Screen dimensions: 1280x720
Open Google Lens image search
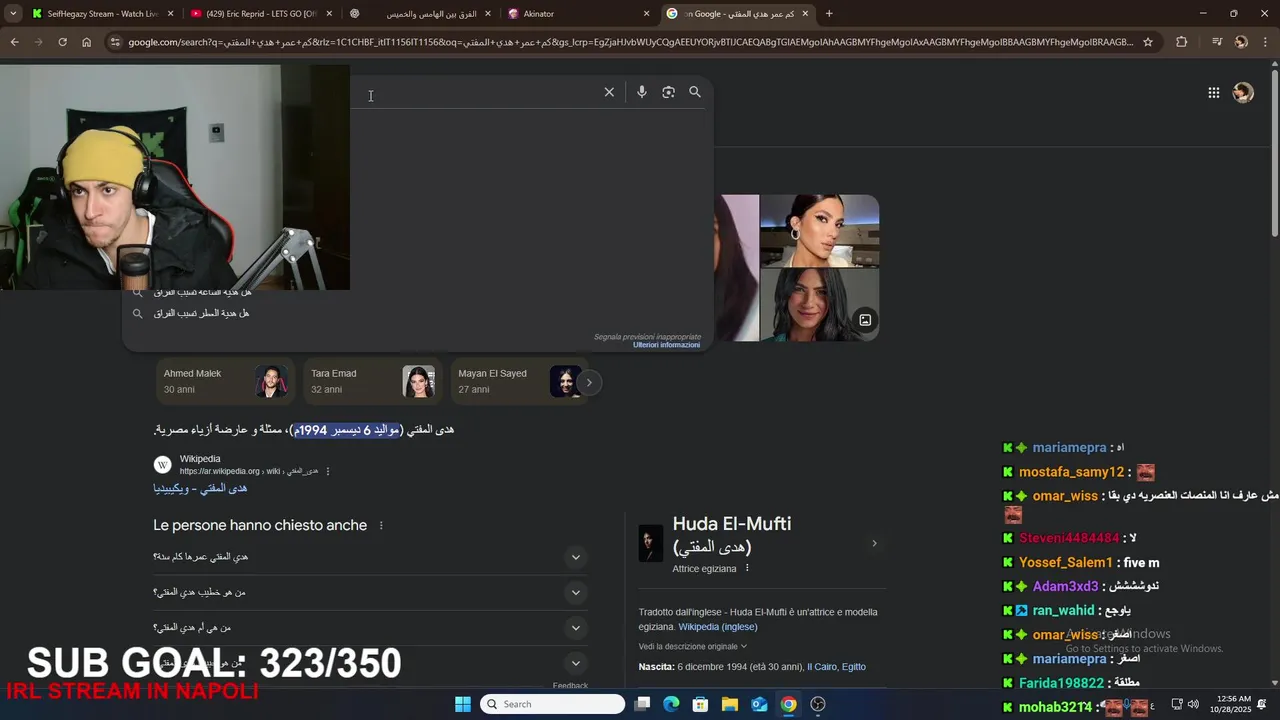[x=668, y=92]
